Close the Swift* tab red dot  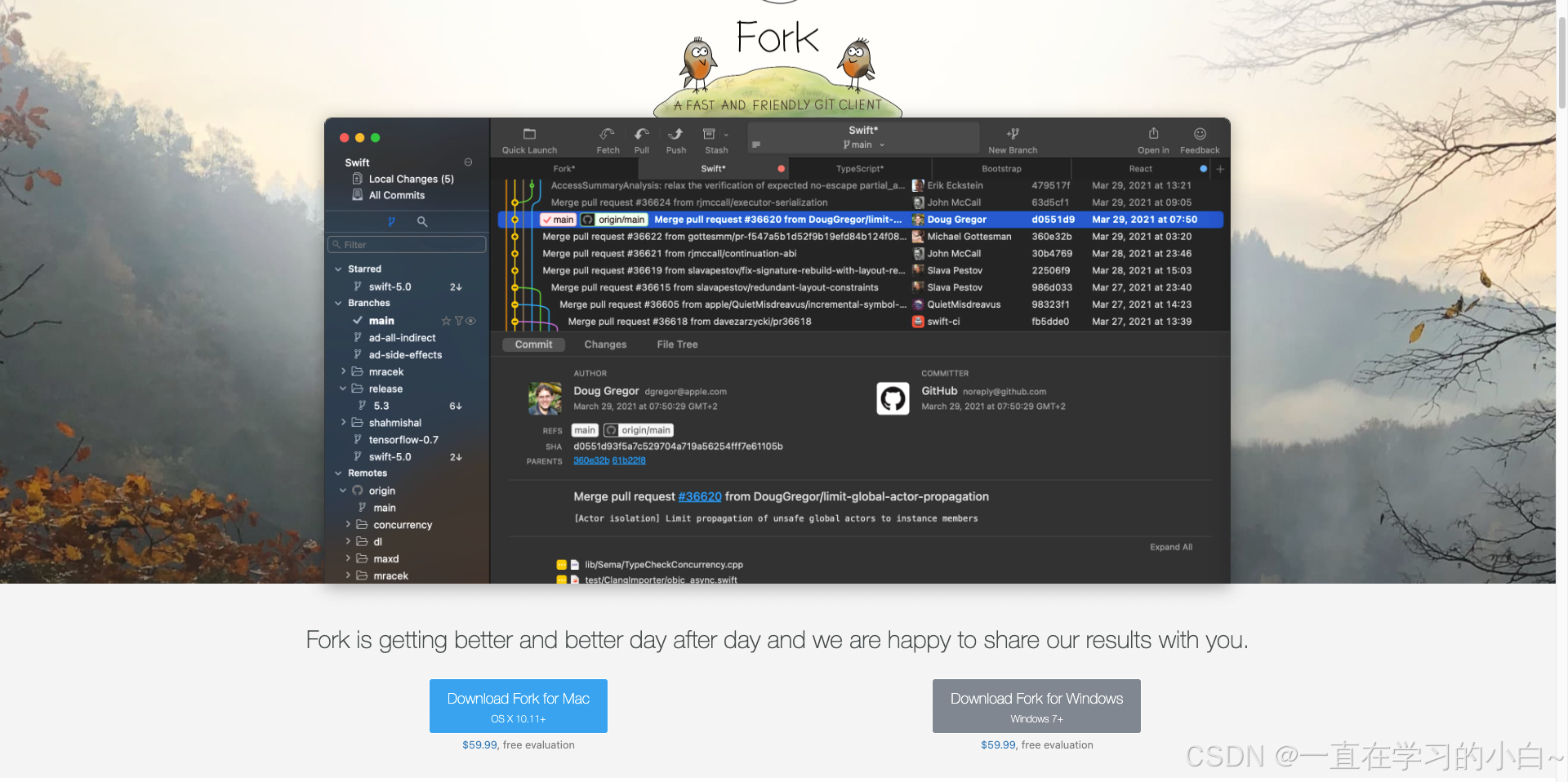coord(782,169)
